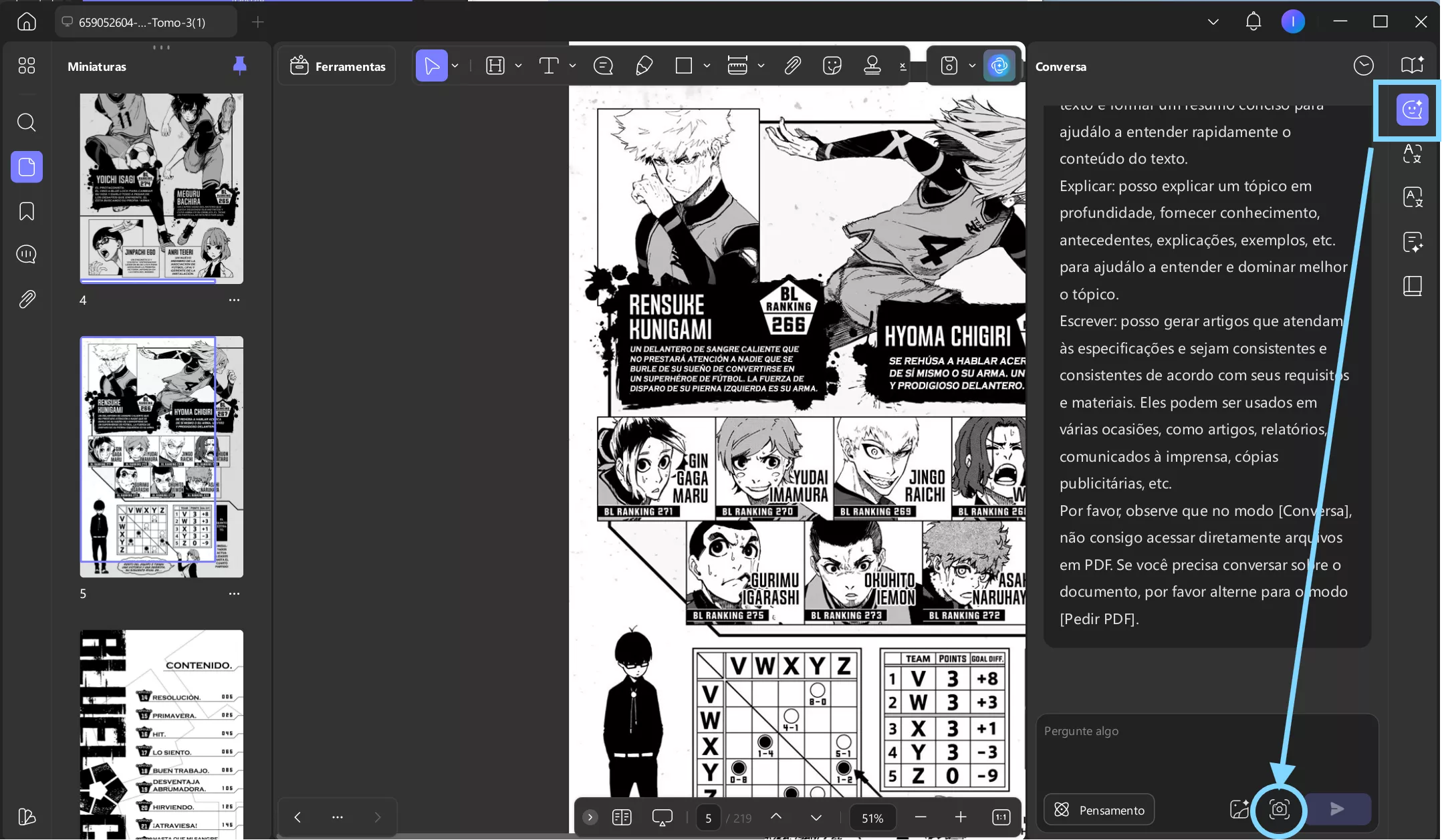Open a new tab with plus
This screenshot has height=840, width=1442.
[257, 22]
